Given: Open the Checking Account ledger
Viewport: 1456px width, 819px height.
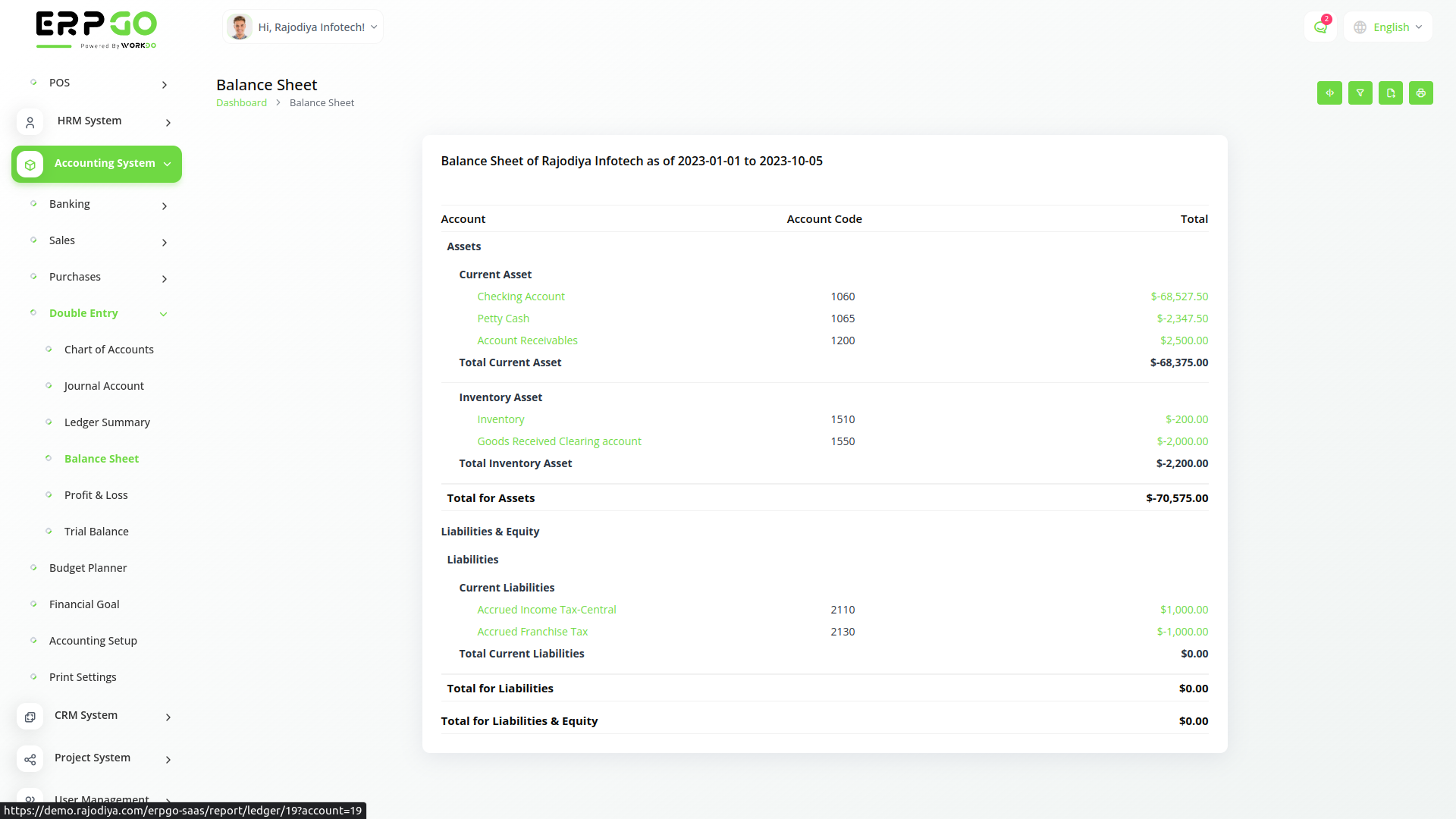Looking at the screenshot, I should pyautogui.click(x=521, y=297).
